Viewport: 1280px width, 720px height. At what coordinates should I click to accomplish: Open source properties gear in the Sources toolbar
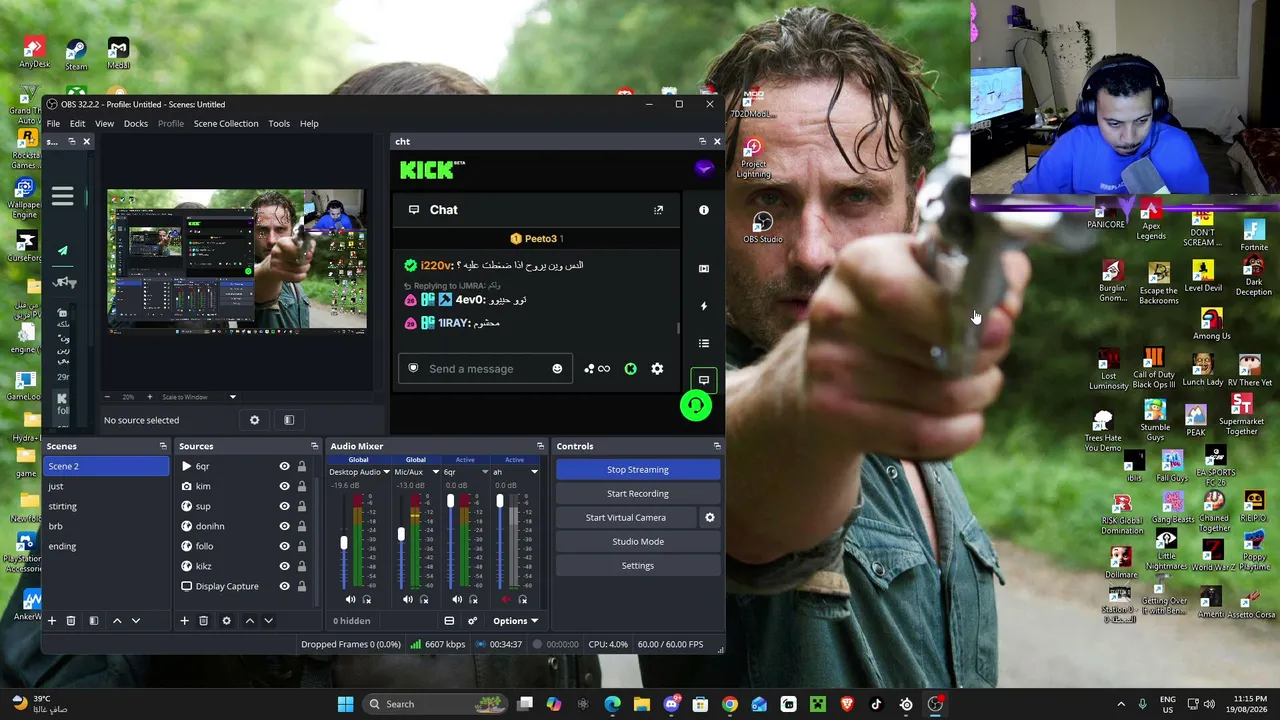(x=226, y=621)
